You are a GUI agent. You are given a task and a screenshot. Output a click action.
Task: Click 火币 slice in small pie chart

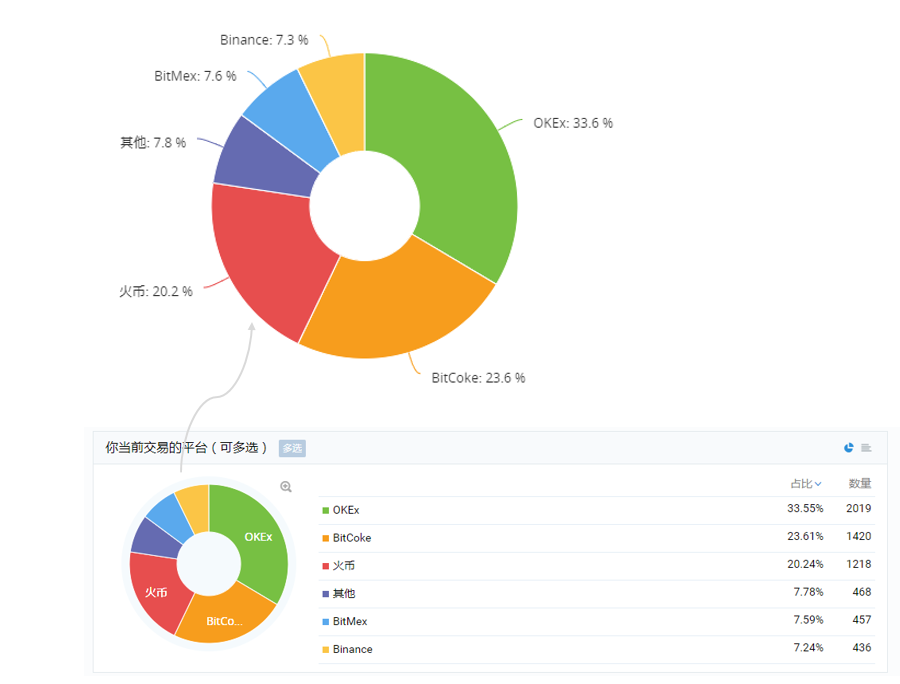pos(156,591)
